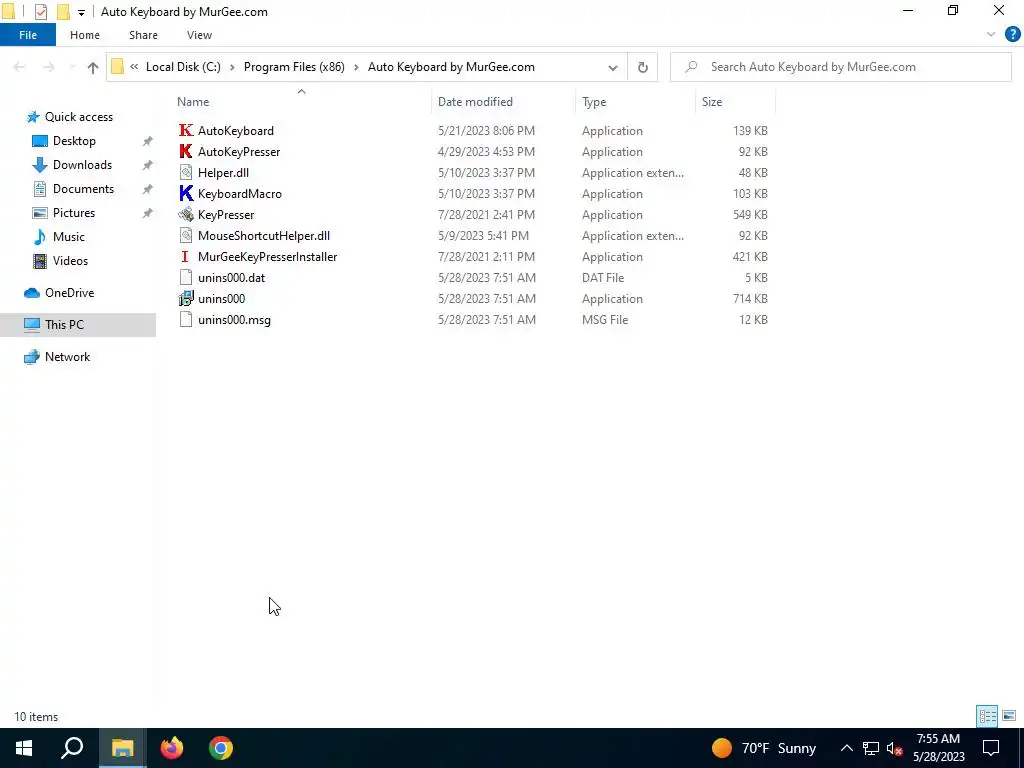Expand the ribbon with the chevron
This screenshot has width=1024, height=768.
pyautogui.click(x=991, y=35)
